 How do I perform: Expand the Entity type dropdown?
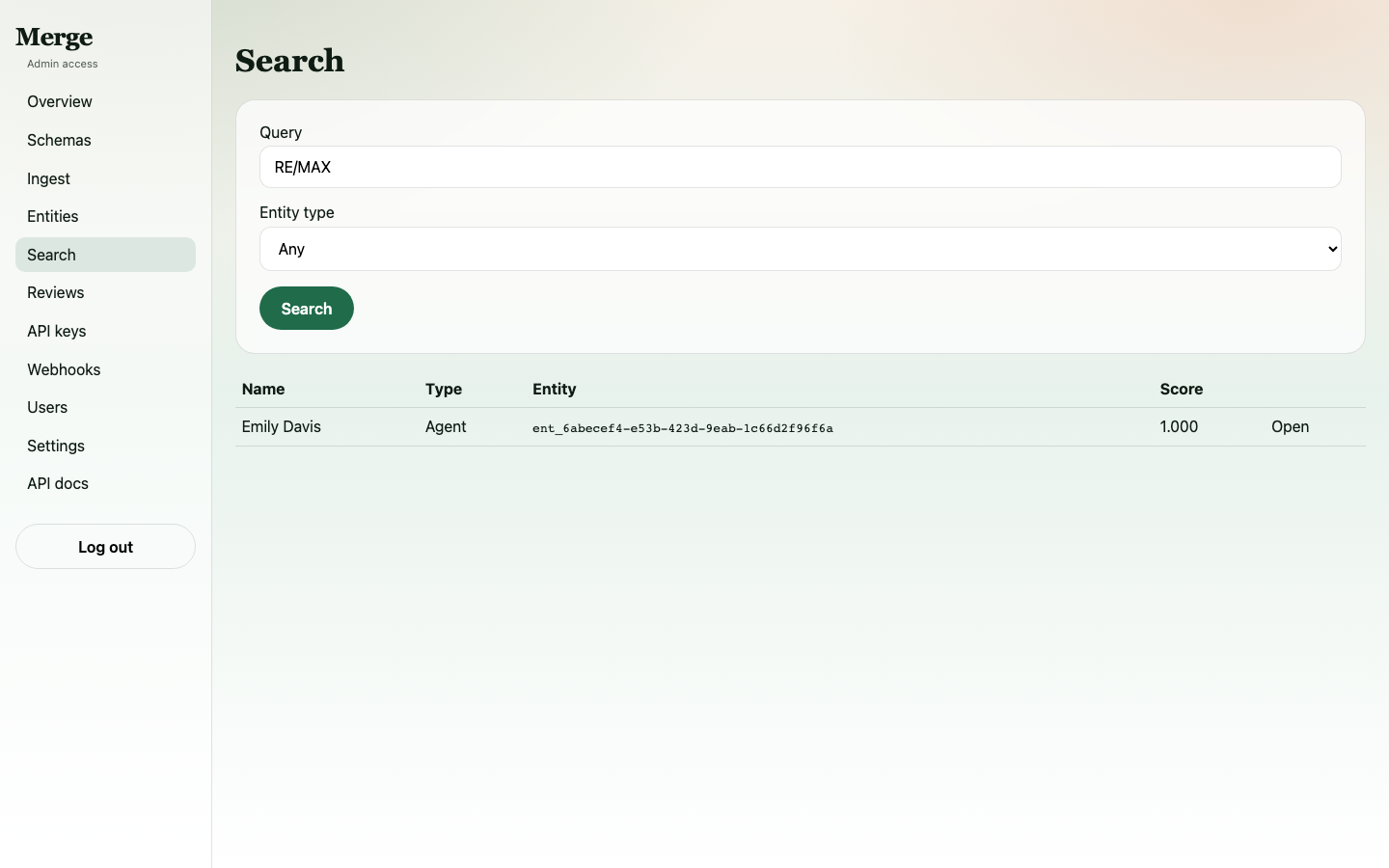pos(800,249)
